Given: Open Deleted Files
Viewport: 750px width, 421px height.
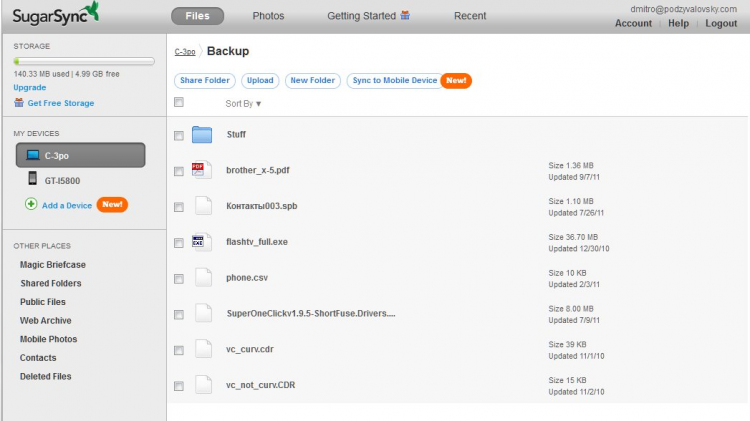Looking at the screenshot, I should [x=45, y=377].
